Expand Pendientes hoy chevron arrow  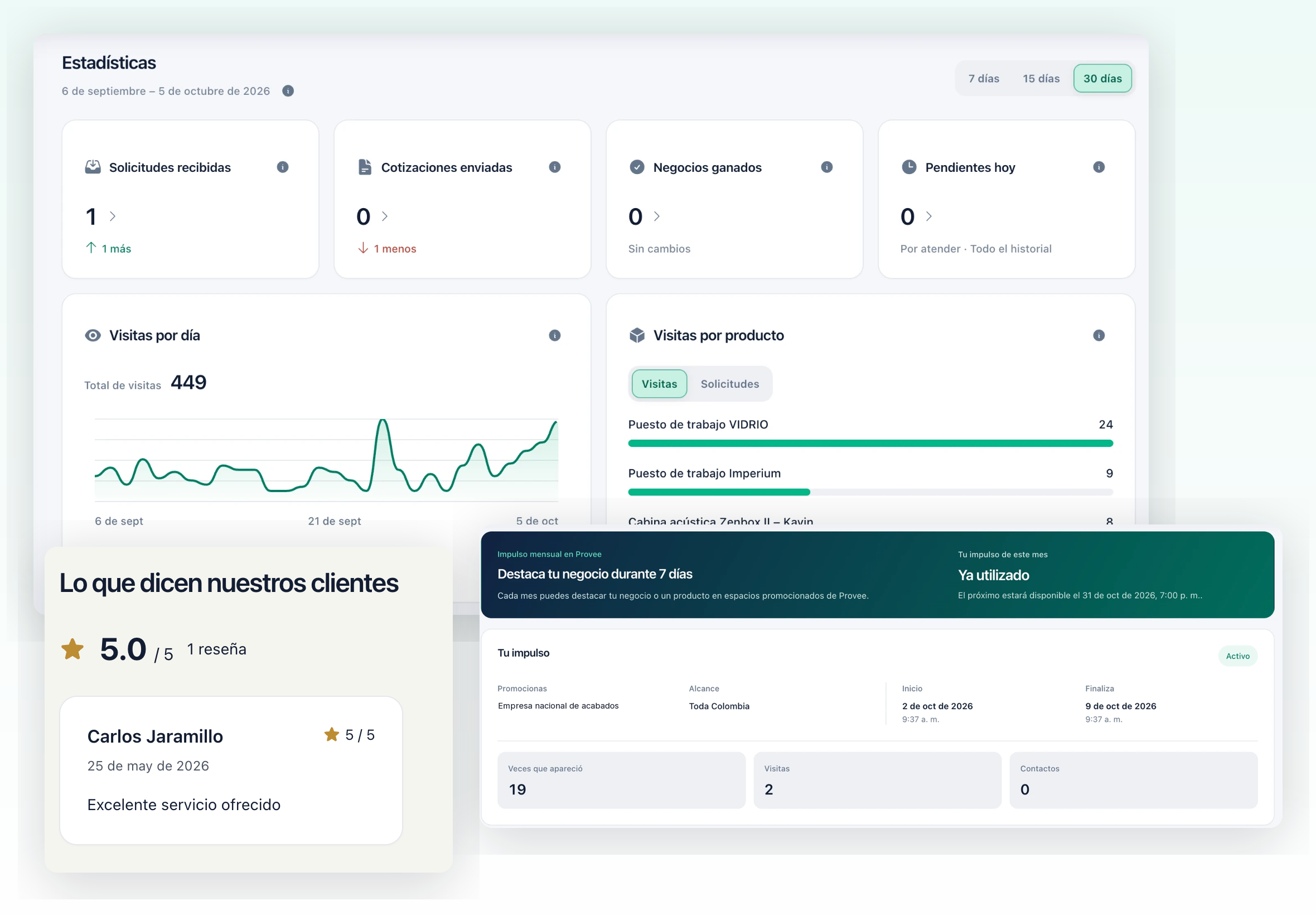click(928, 216)
